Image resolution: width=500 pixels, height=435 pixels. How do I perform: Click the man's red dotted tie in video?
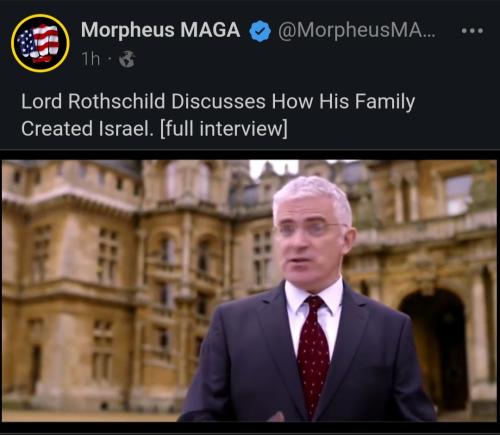tap(312, 353)
